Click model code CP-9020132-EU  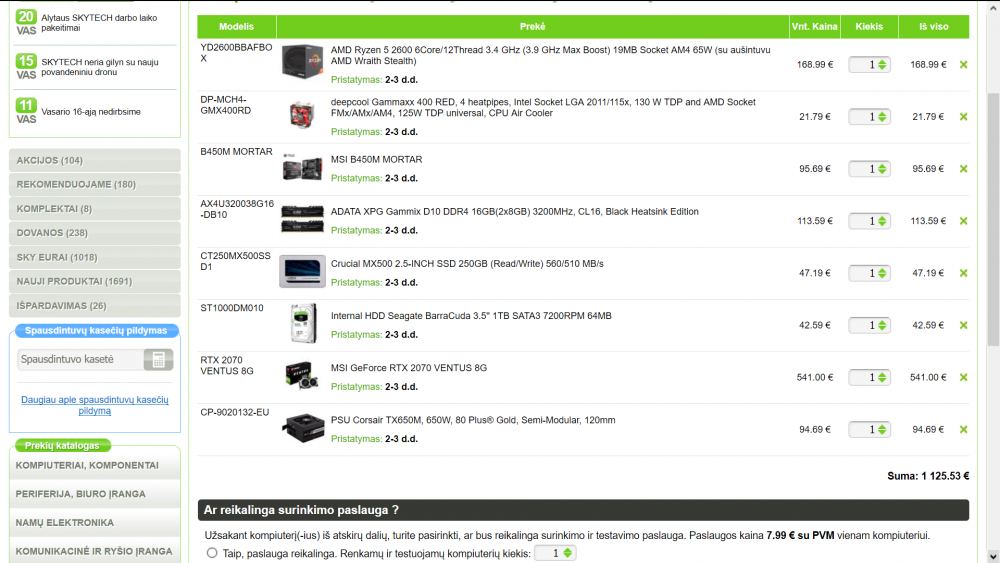click(235, 413)
